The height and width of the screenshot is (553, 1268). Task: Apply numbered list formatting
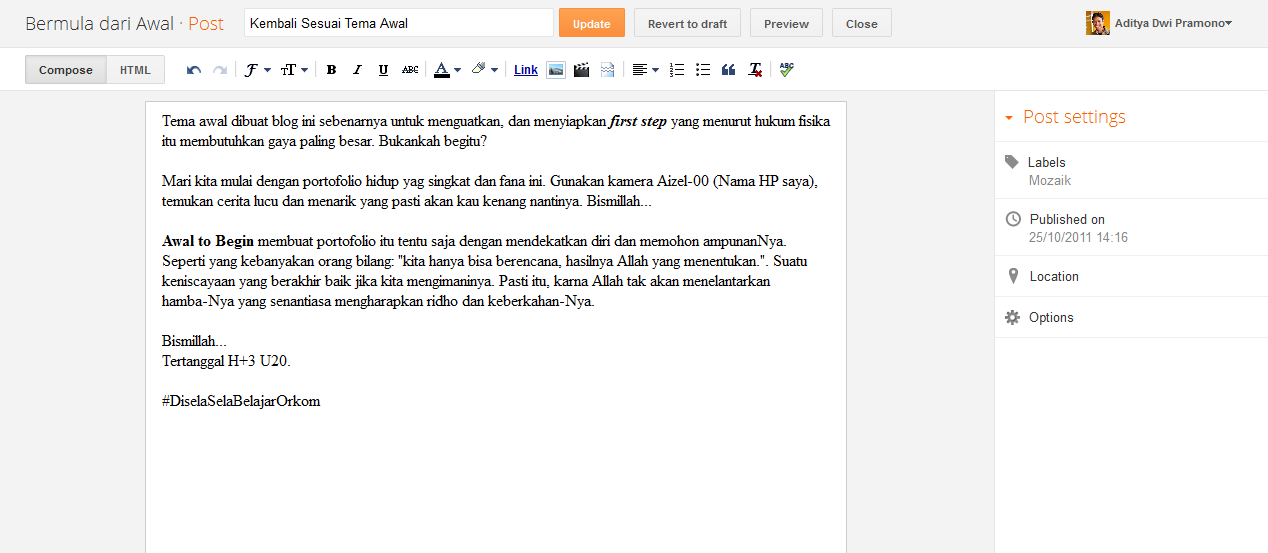677,70
